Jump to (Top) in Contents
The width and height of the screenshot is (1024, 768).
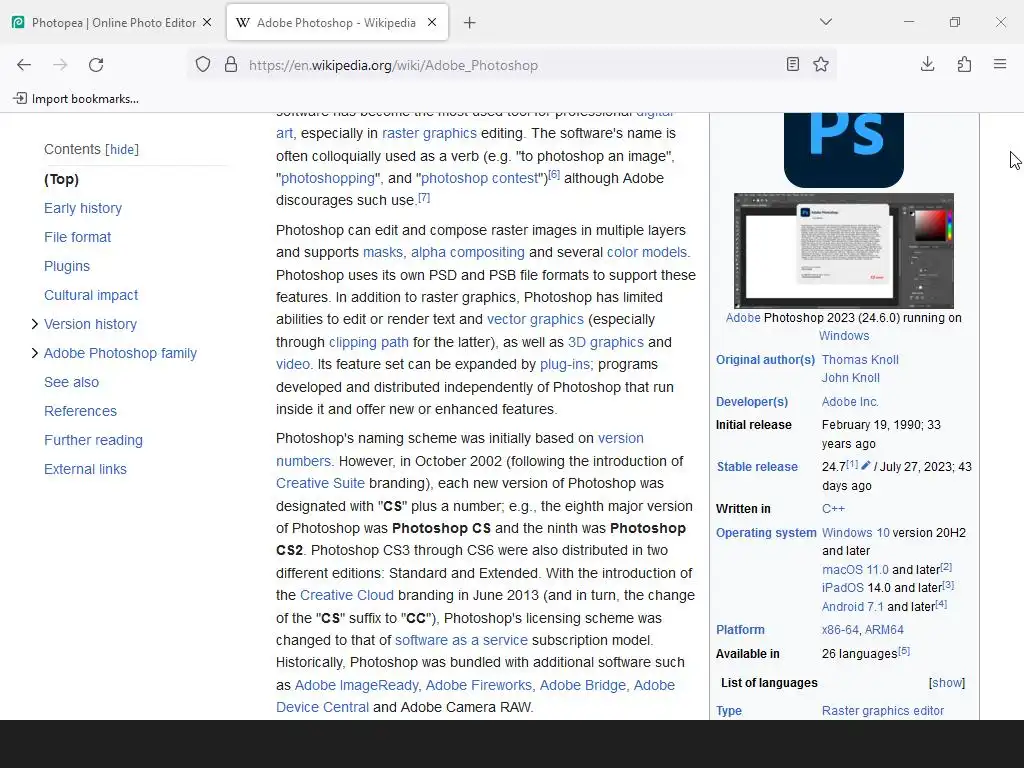click(61, 179)
